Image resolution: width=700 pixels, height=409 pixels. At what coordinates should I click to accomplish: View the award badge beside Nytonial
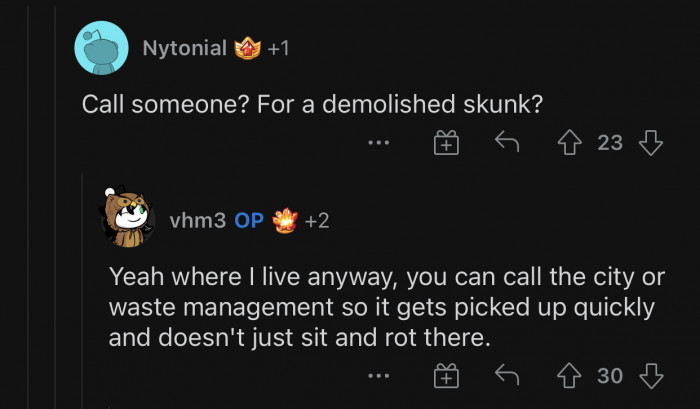(246, 48)
